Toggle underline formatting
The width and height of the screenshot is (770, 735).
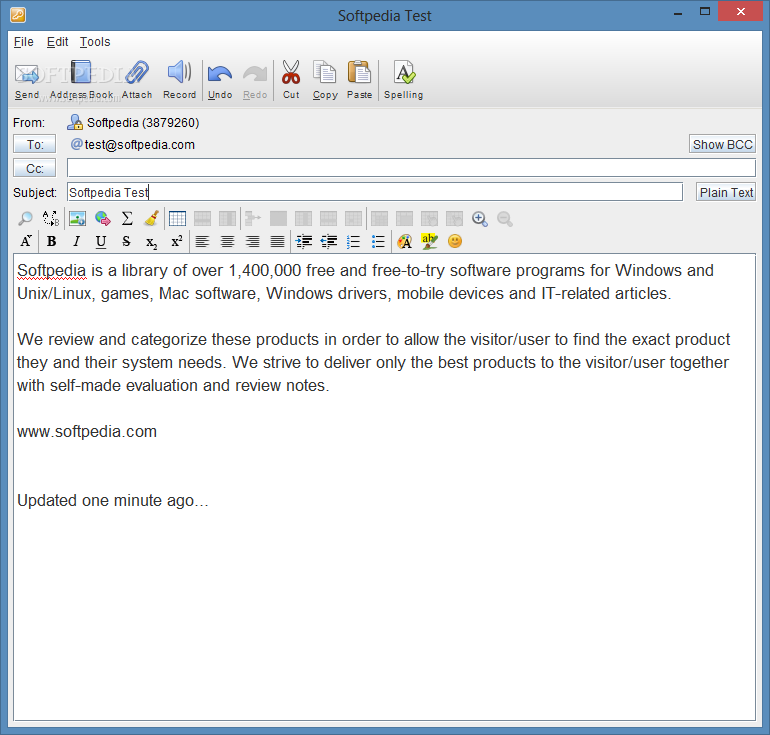(x=101, y=241)
